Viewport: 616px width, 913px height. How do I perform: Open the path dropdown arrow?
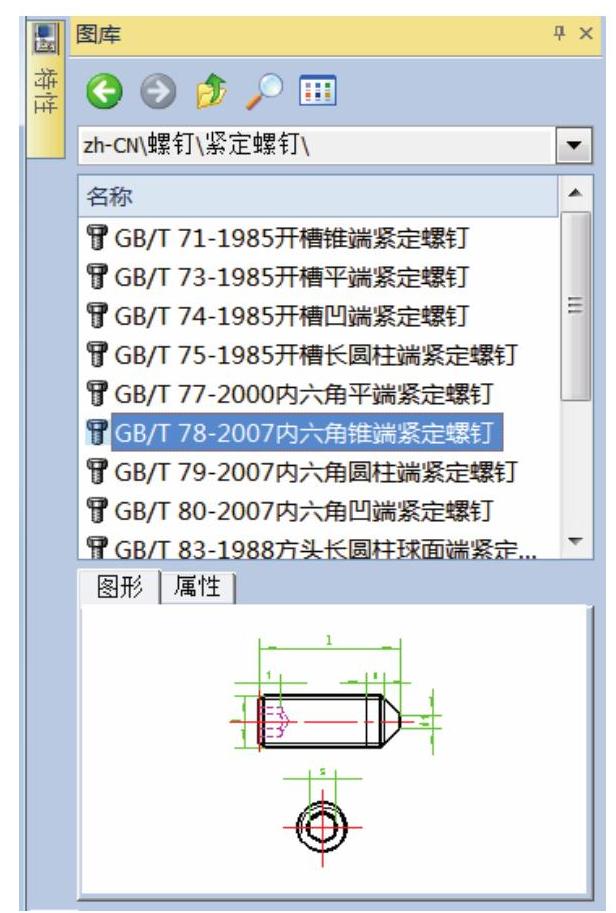point(574,144)
